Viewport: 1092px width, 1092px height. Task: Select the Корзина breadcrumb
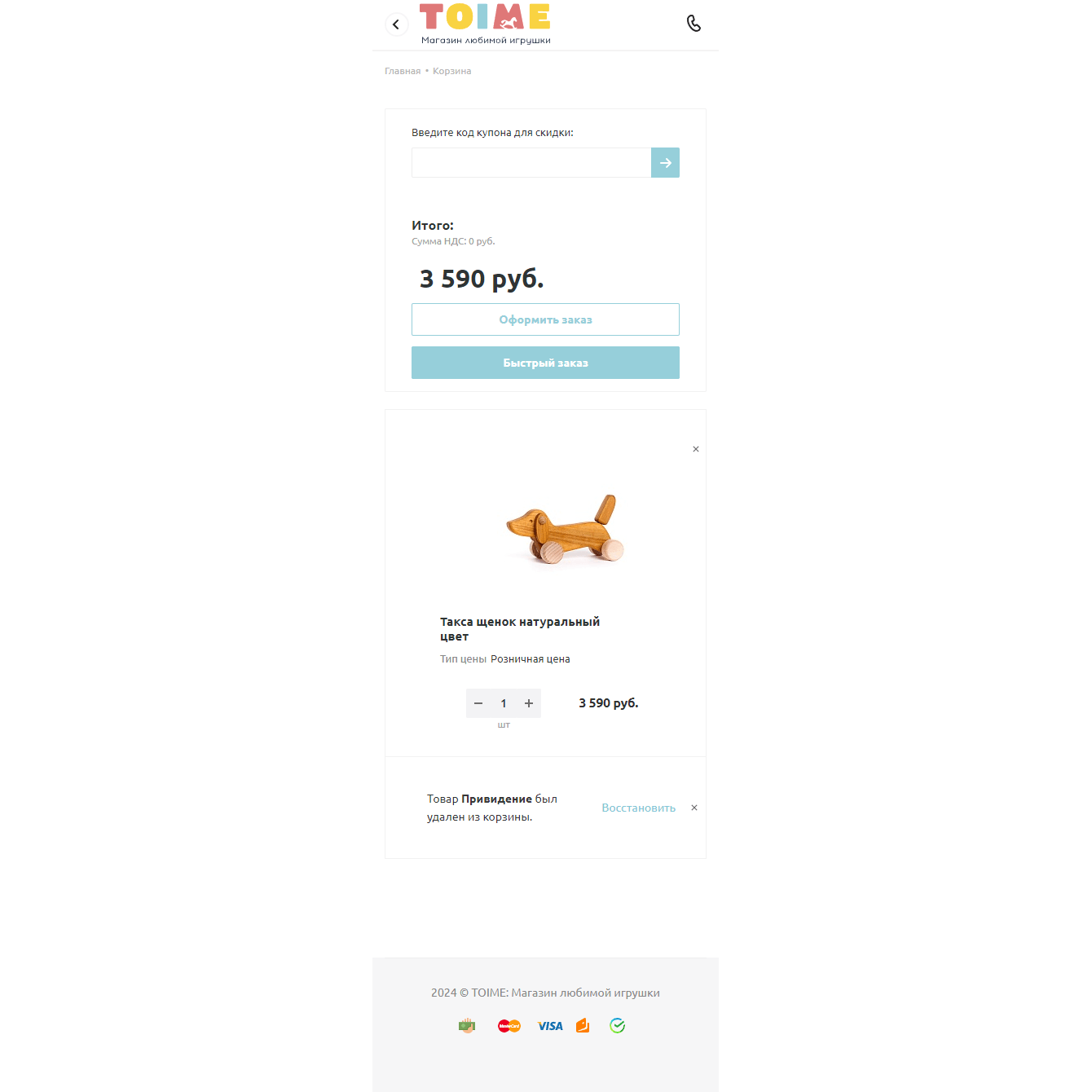click(451, 71)
